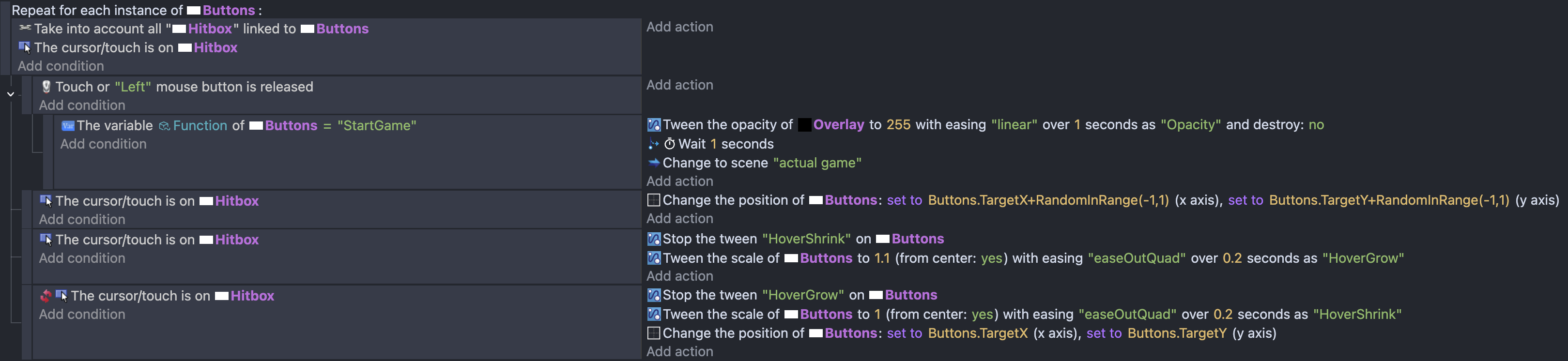Click "Add action" below the Change to scene action

coord(679,181)
